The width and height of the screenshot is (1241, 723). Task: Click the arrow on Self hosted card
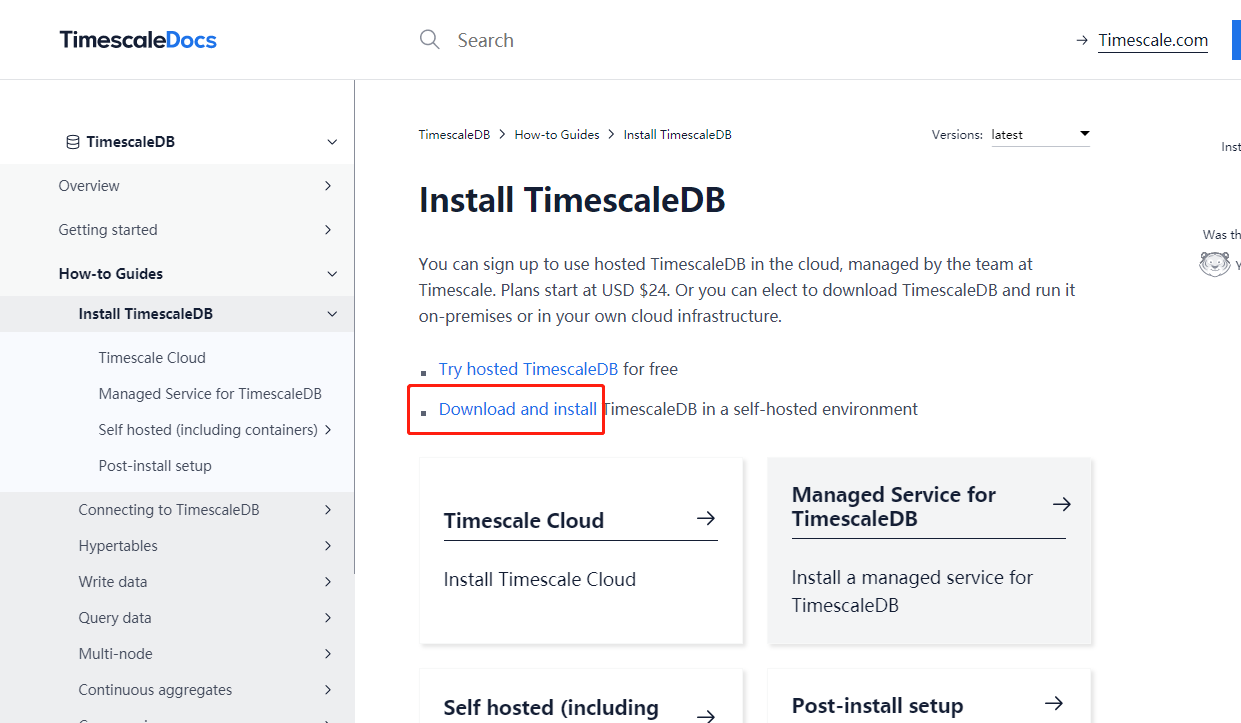click(x=706, y=716)
